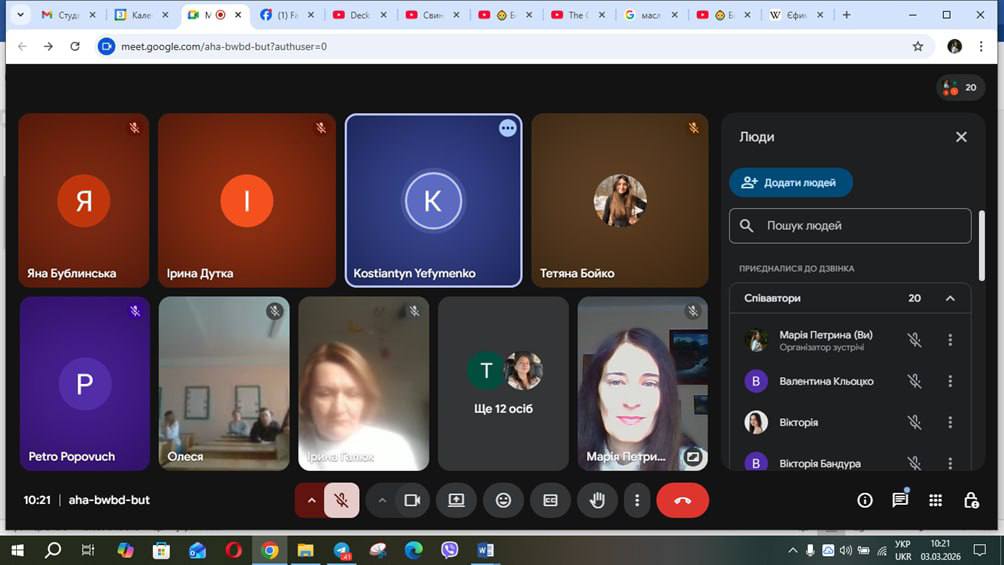This screenshot has width=1004, height=565.
Task: Toggle the camera on or off
Action: click(x=411, y=500)
